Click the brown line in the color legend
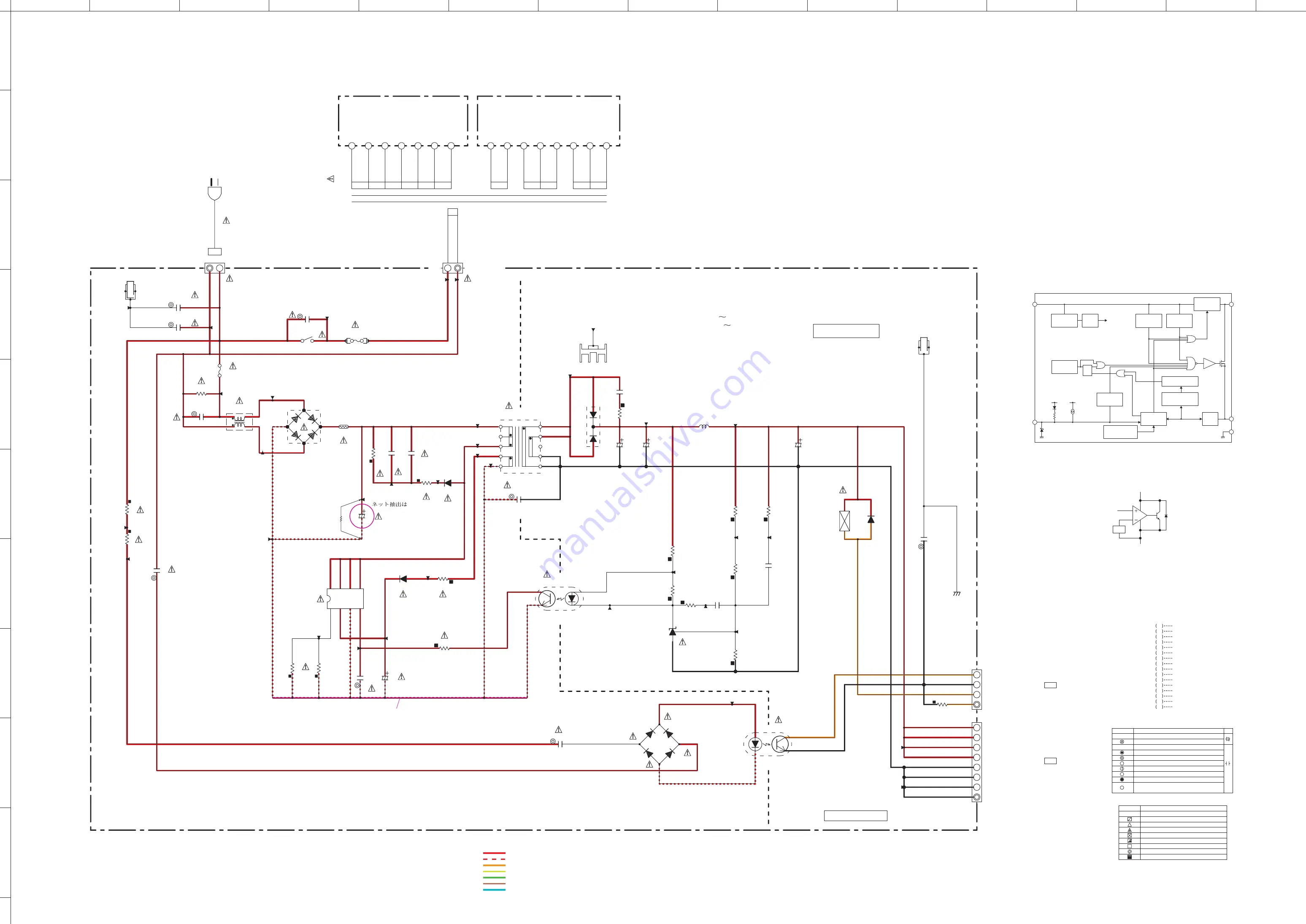This screenshot has height=924, width=1306. click(494, 883)
